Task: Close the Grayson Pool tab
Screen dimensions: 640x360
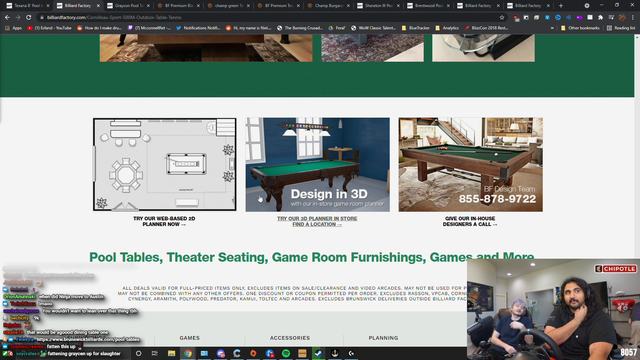Action: 148,6
